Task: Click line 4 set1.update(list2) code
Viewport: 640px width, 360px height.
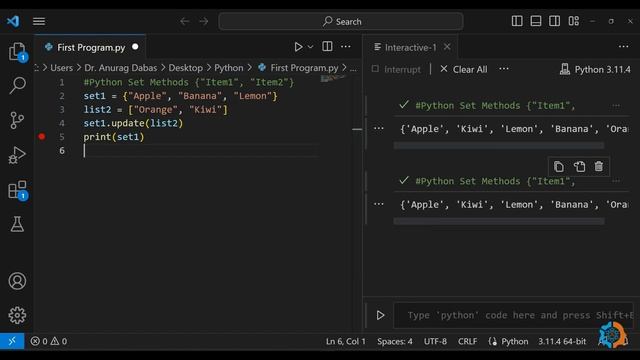Action: [133, 123]
